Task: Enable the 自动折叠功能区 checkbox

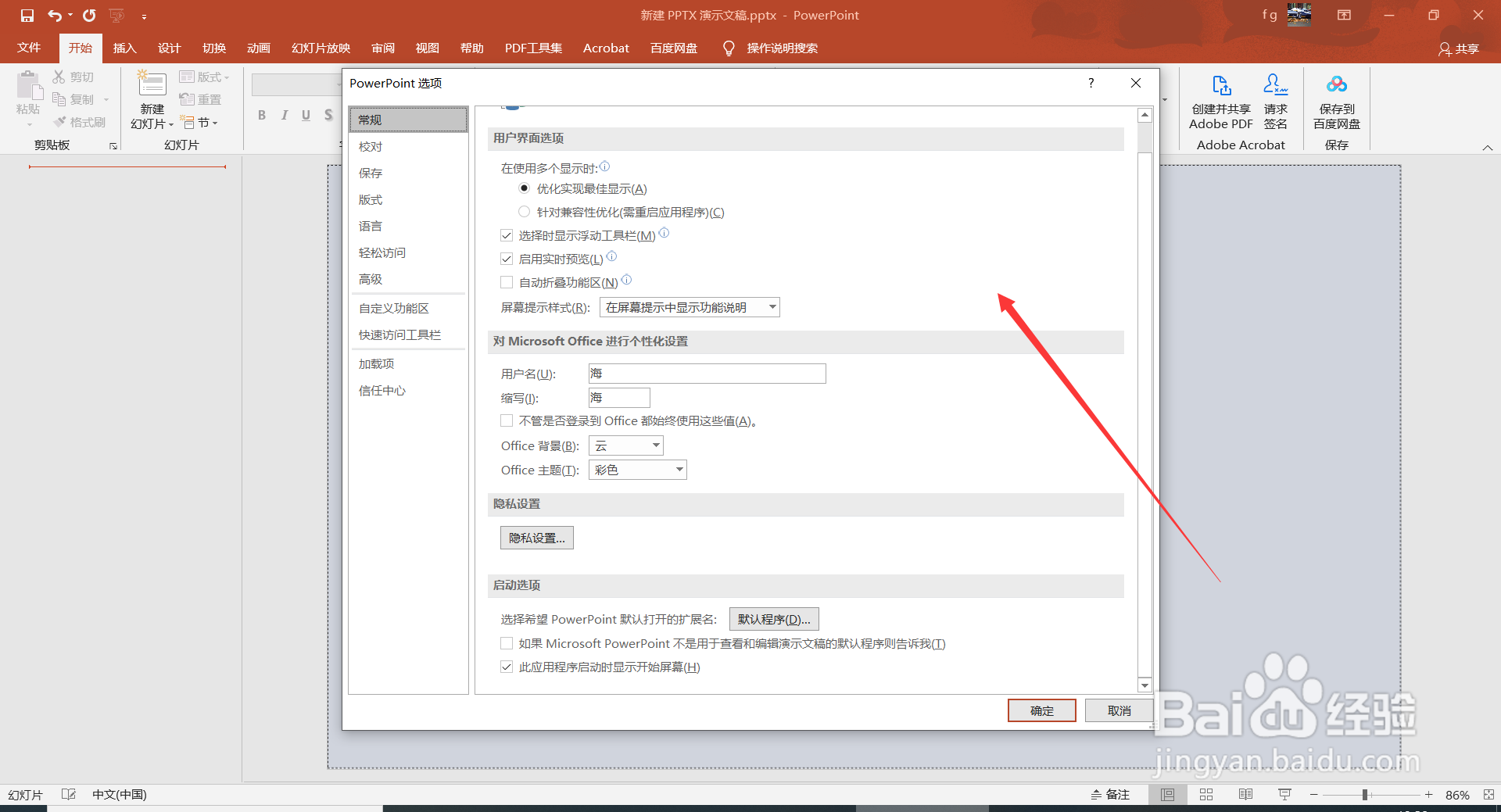Action: pyautogui.click(x=507, y=281)
